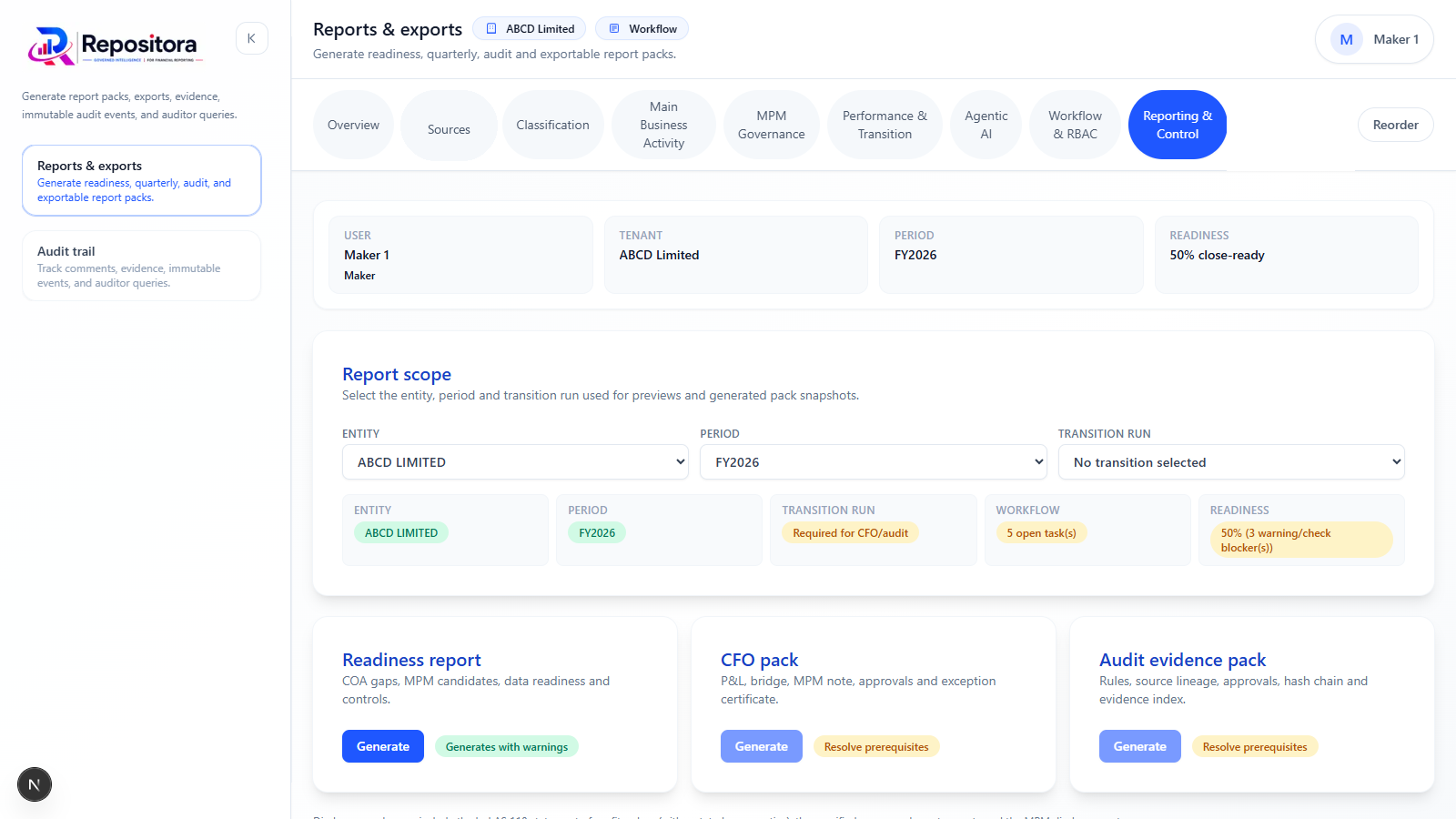Click the Workflow header chip
The height and width of the screenshot is (819, 1456).
click(x=642, y=29)
